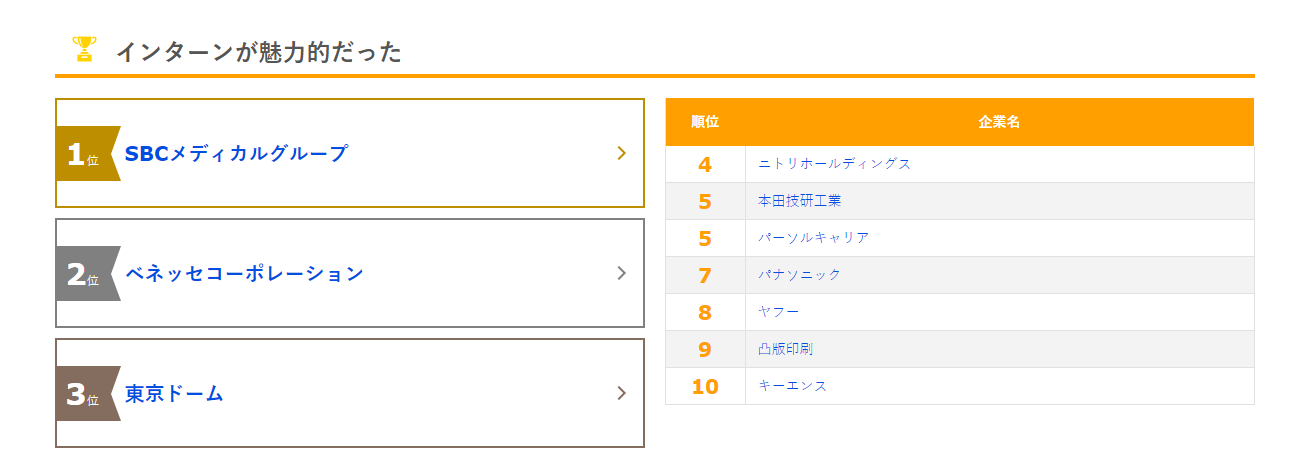Image resolution: width=1316 pixels, height=475 pixels.
Task: Expand the 東京ドーム chevron arrow
Action: (621, 393)
